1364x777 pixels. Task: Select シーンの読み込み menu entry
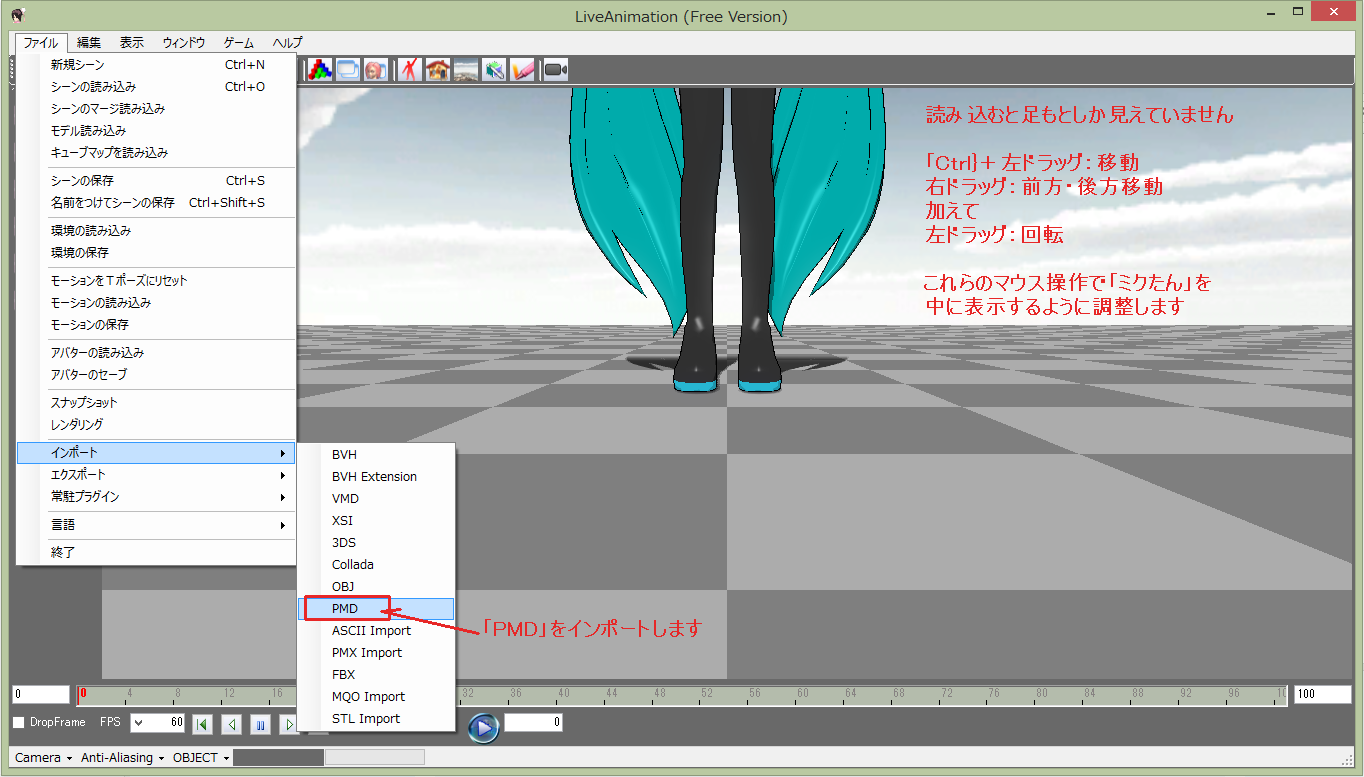click(156, 87)
